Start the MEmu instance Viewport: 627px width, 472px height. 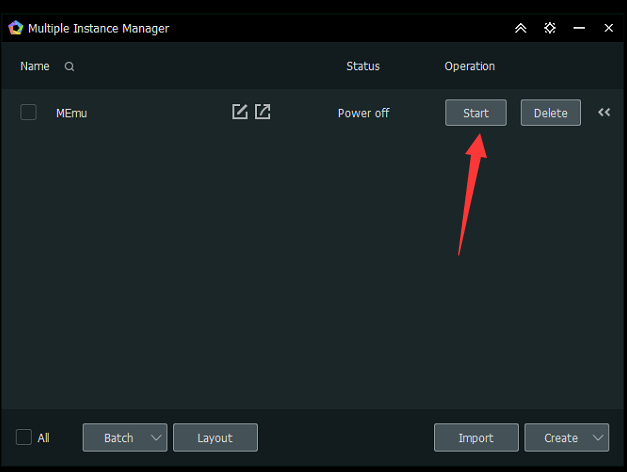tap(475, 113)
